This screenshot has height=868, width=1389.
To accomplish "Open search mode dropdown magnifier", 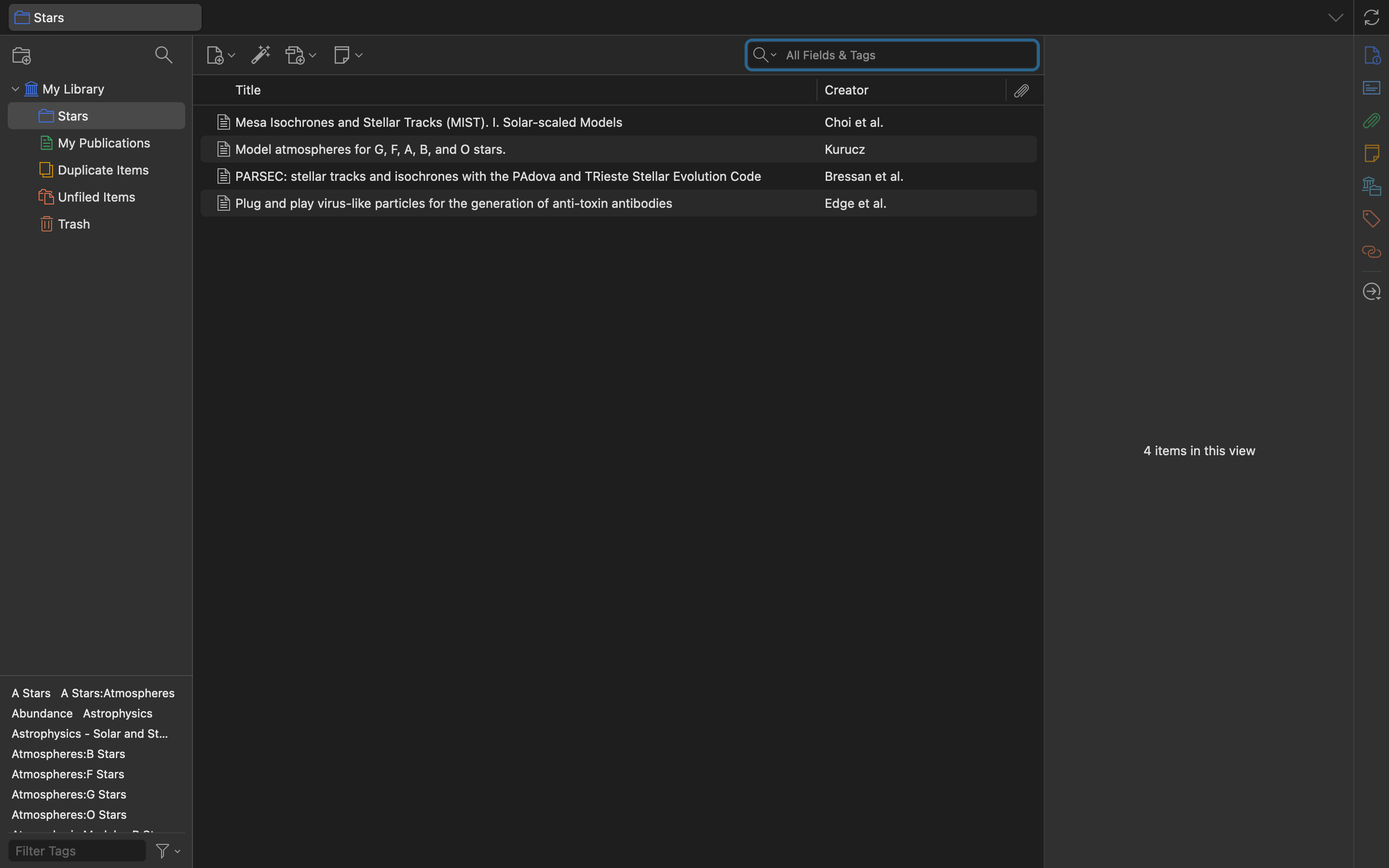I will (764, 55).
